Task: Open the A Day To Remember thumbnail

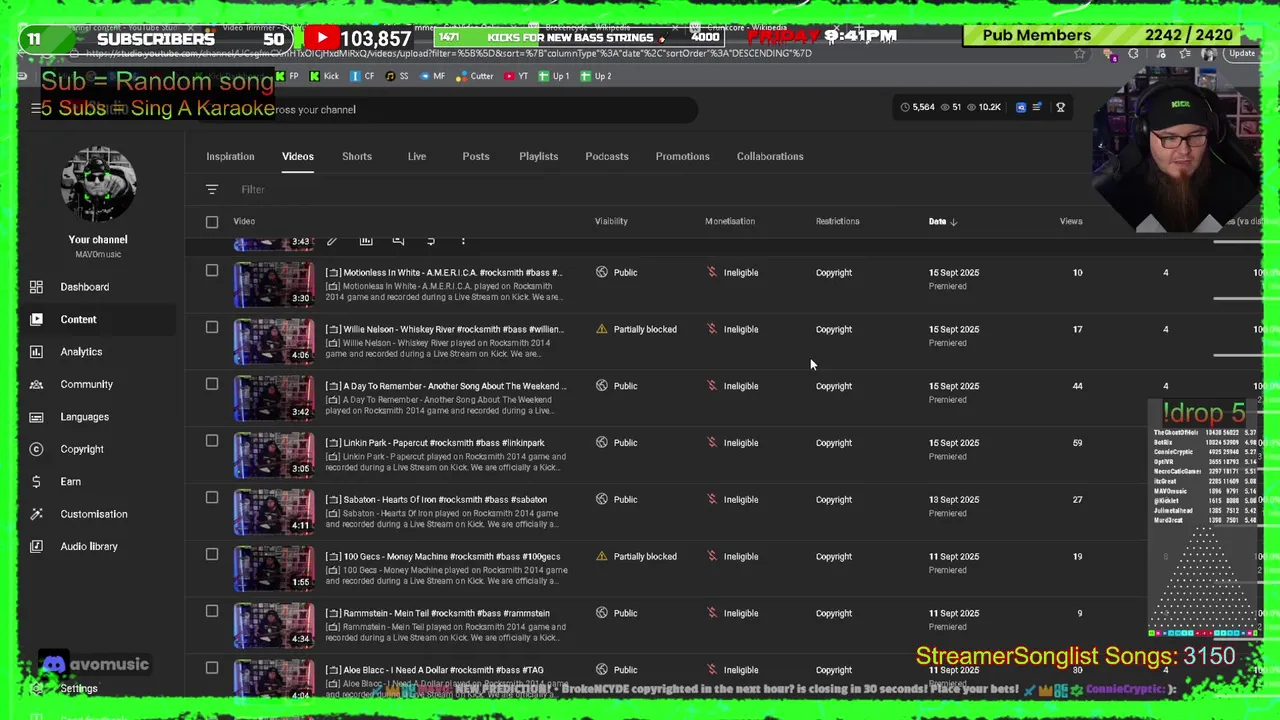Action: pos(274,398)
